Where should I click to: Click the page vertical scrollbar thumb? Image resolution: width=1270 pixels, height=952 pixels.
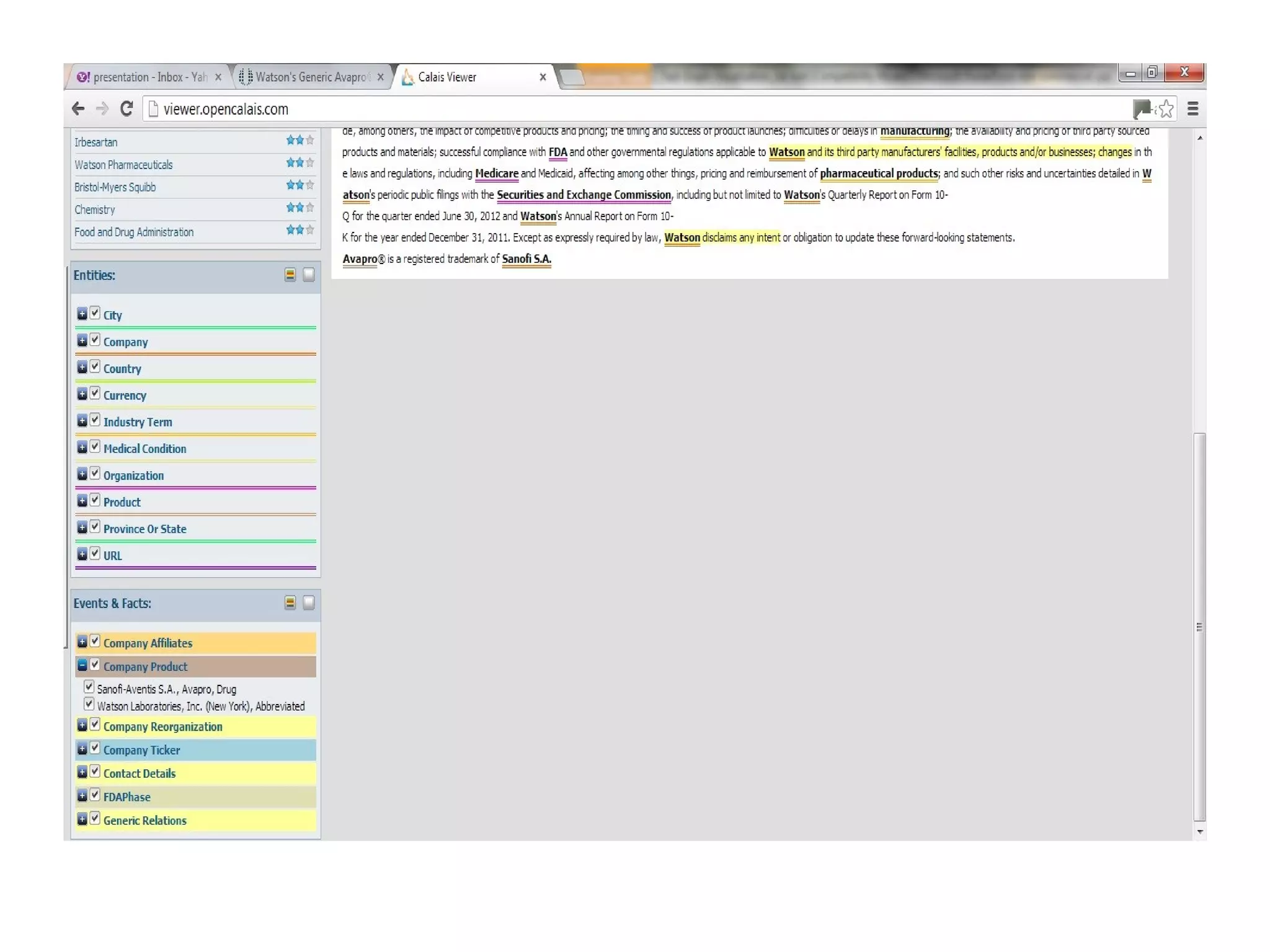(1199, 626)
